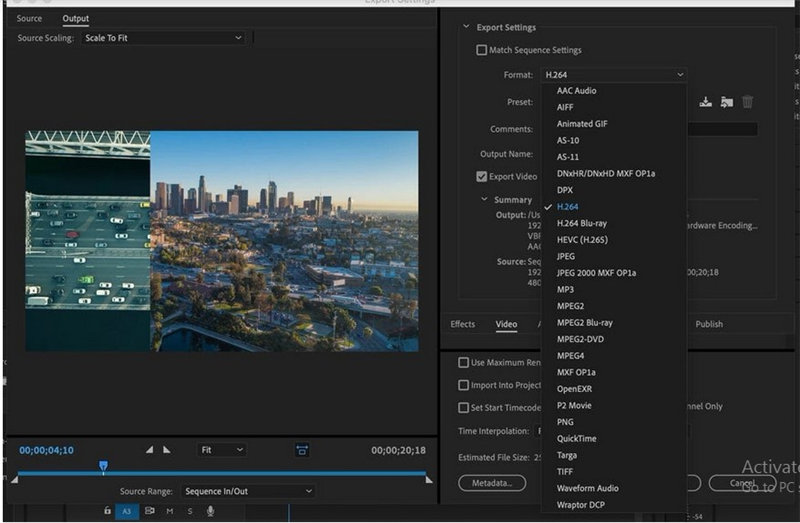The image size is (800, 523).
Task: Toggle the track lock icon
Action: pyautogui.click(x=108, y=511)
